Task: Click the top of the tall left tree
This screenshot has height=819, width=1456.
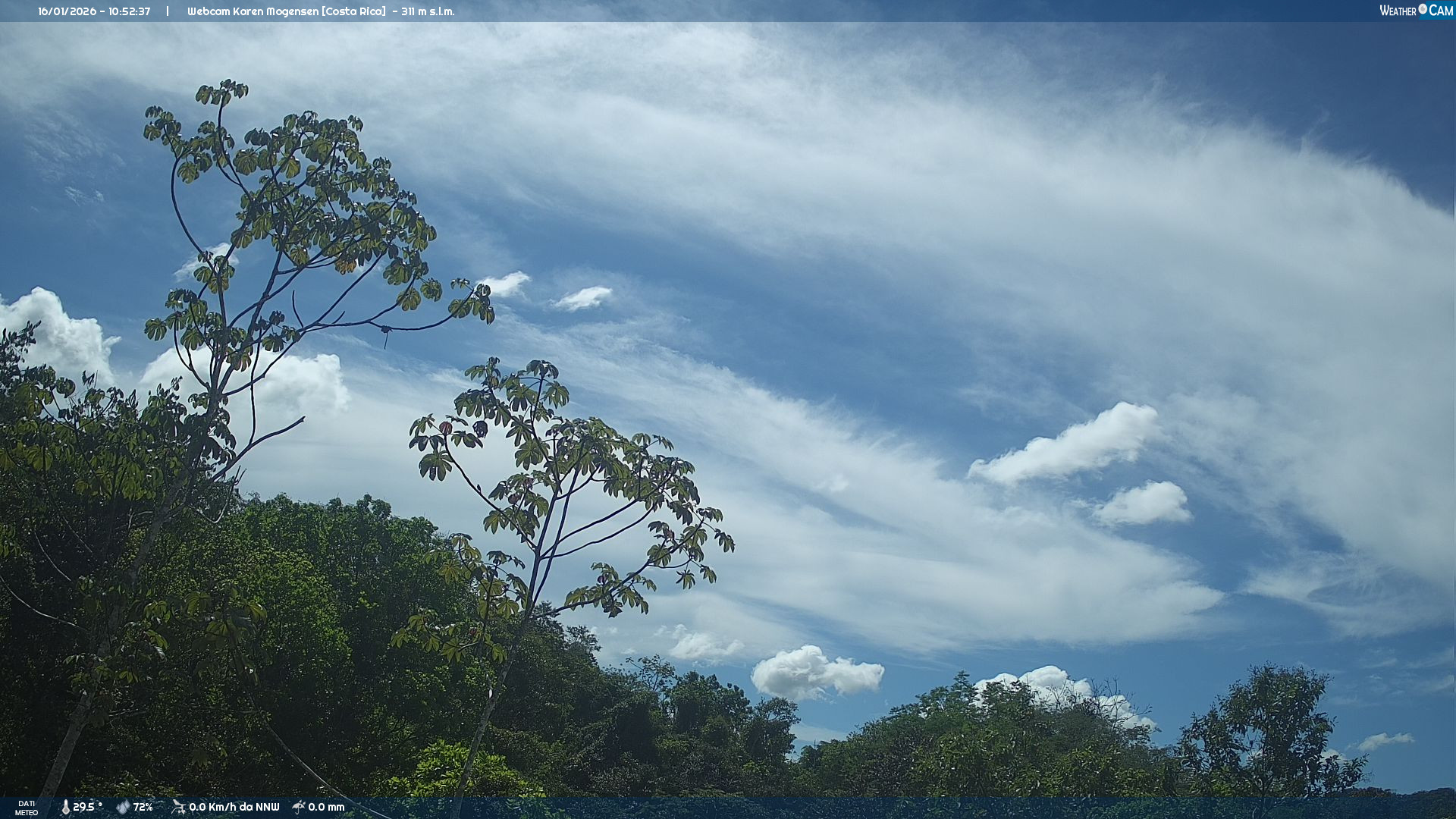Action: click(x=221, y=93)
